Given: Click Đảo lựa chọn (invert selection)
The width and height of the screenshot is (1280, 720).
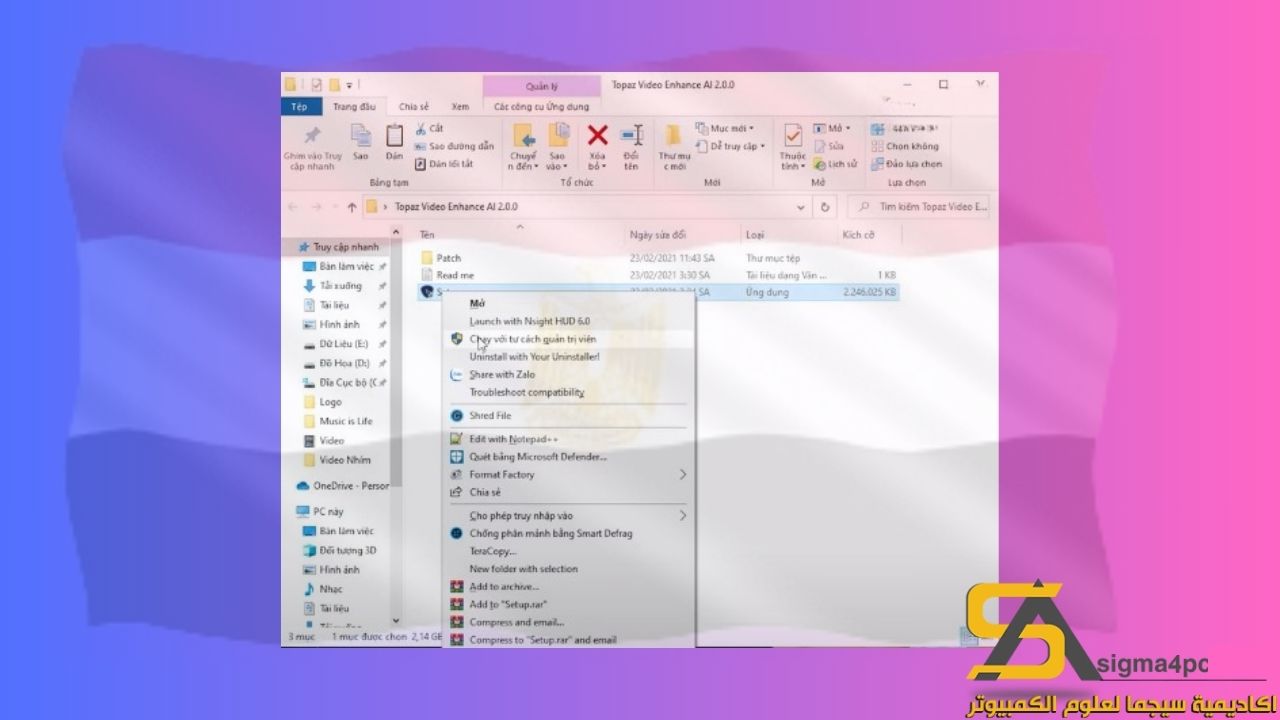Looking at the screenshot, I should coord(906,164).
